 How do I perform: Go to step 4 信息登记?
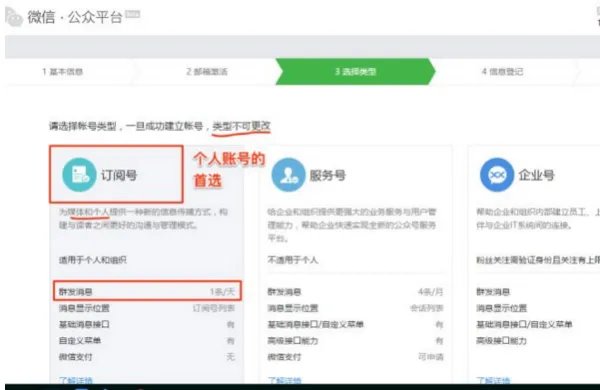coord(502,72)
